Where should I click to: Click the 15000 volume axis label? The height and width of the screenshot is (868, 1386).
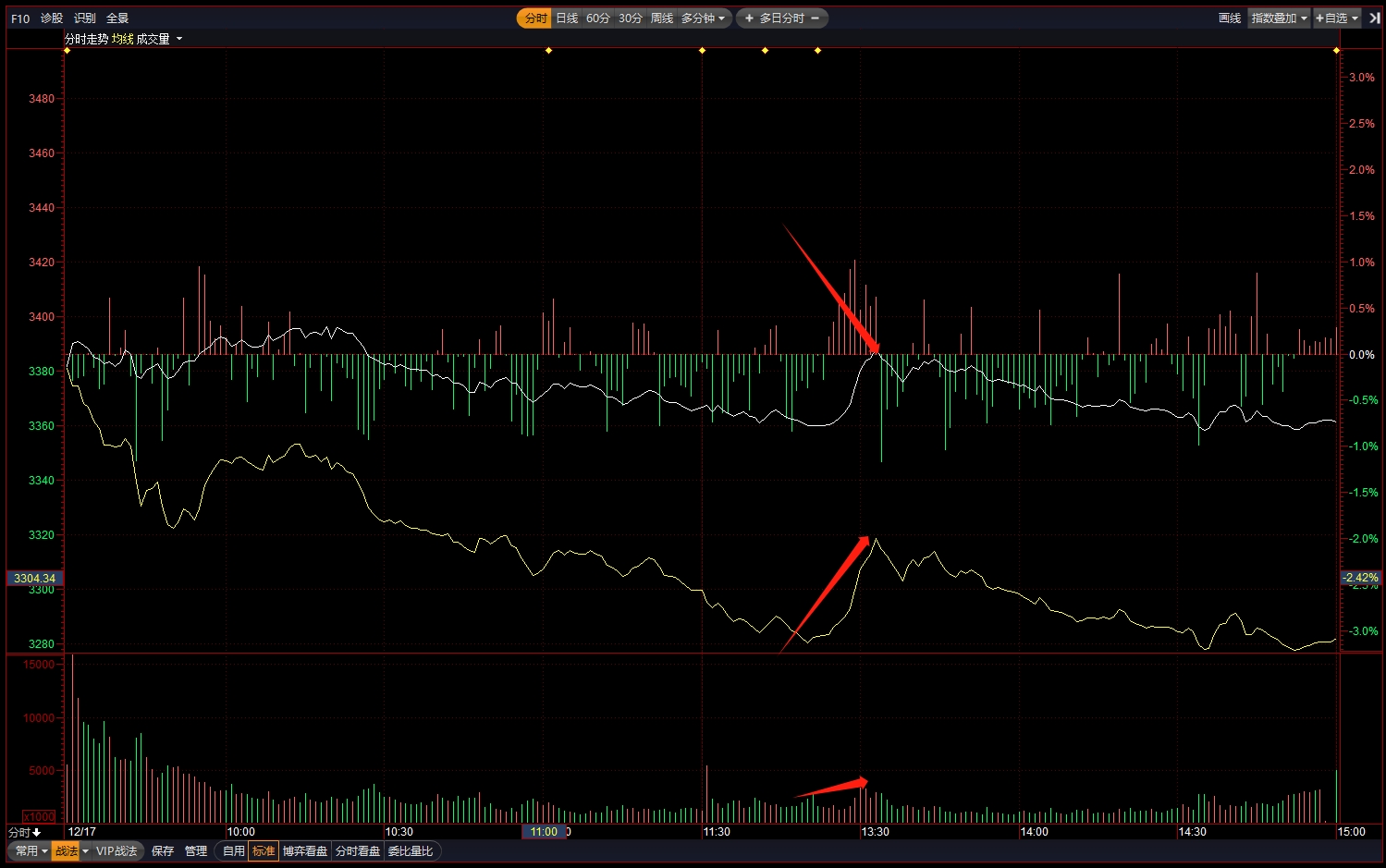tap(39, 665)
